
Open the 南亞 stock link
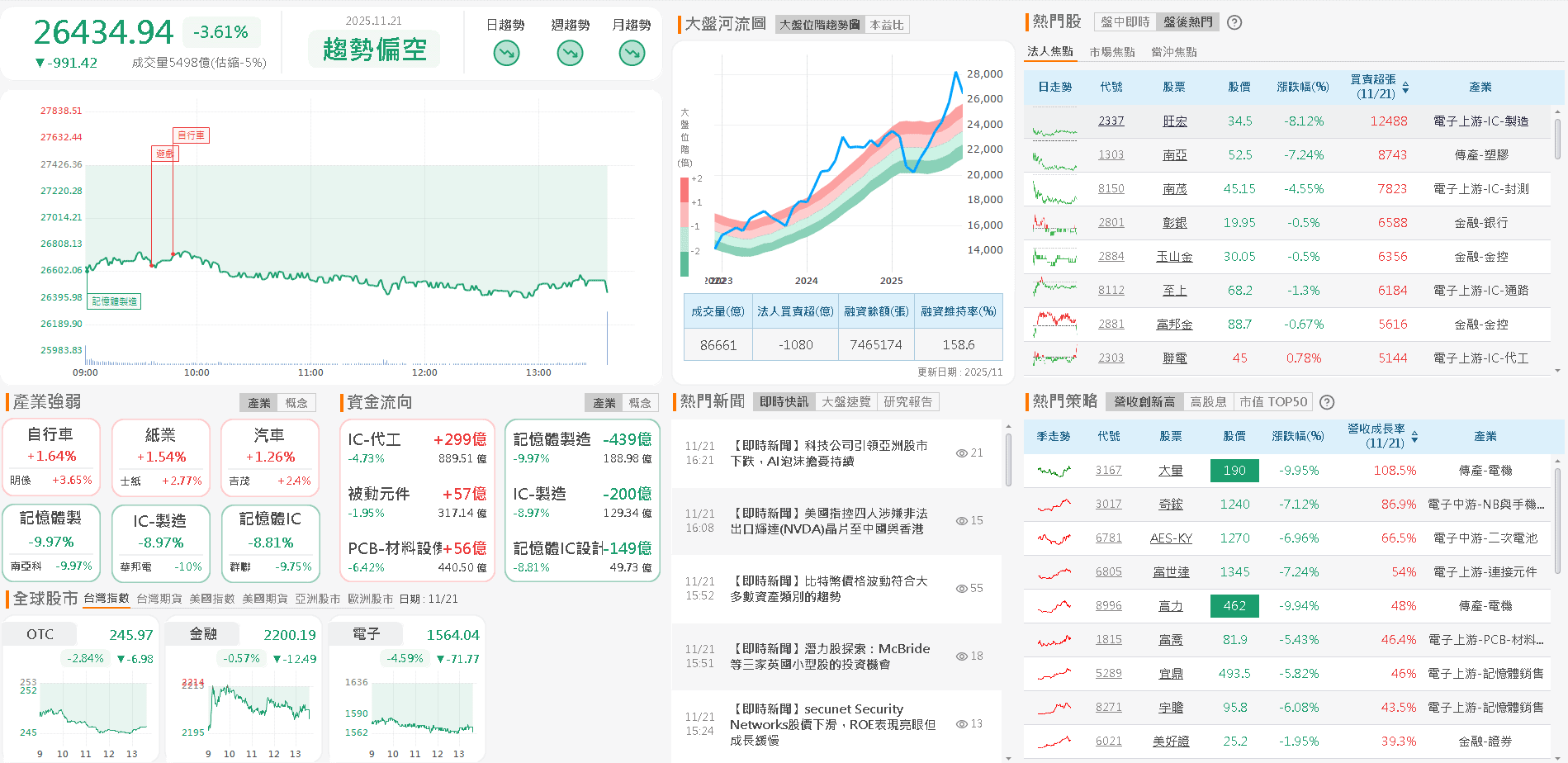[1174, 154]
